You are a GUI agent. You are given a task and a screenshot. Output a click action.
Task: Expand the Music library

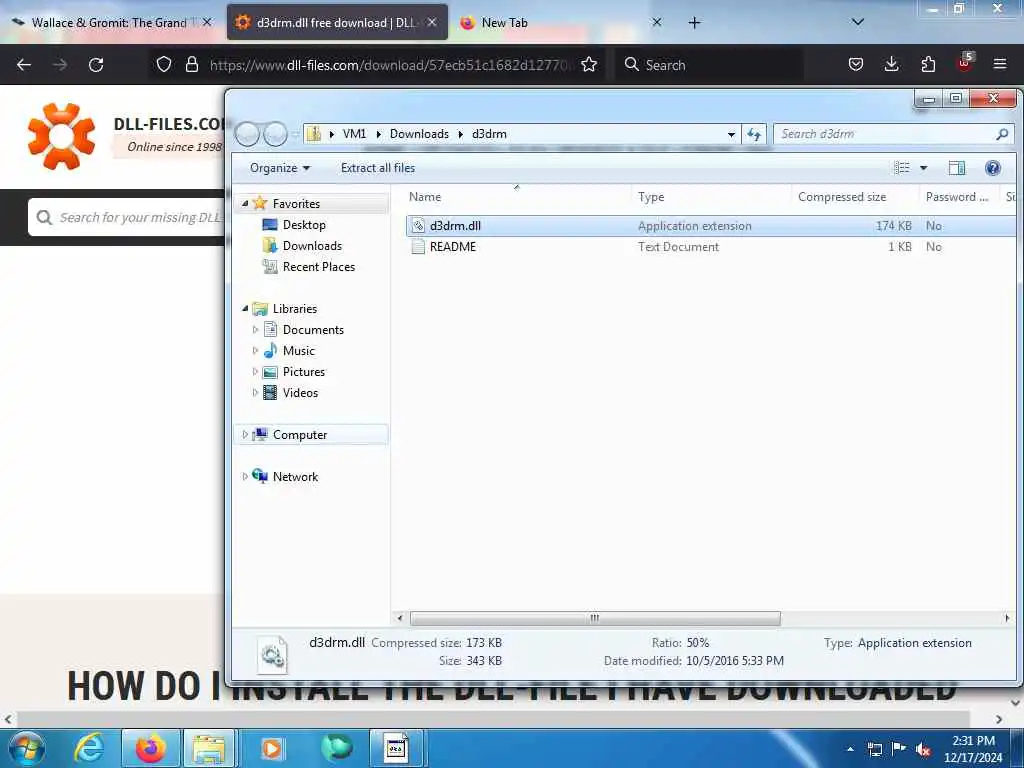255,350
